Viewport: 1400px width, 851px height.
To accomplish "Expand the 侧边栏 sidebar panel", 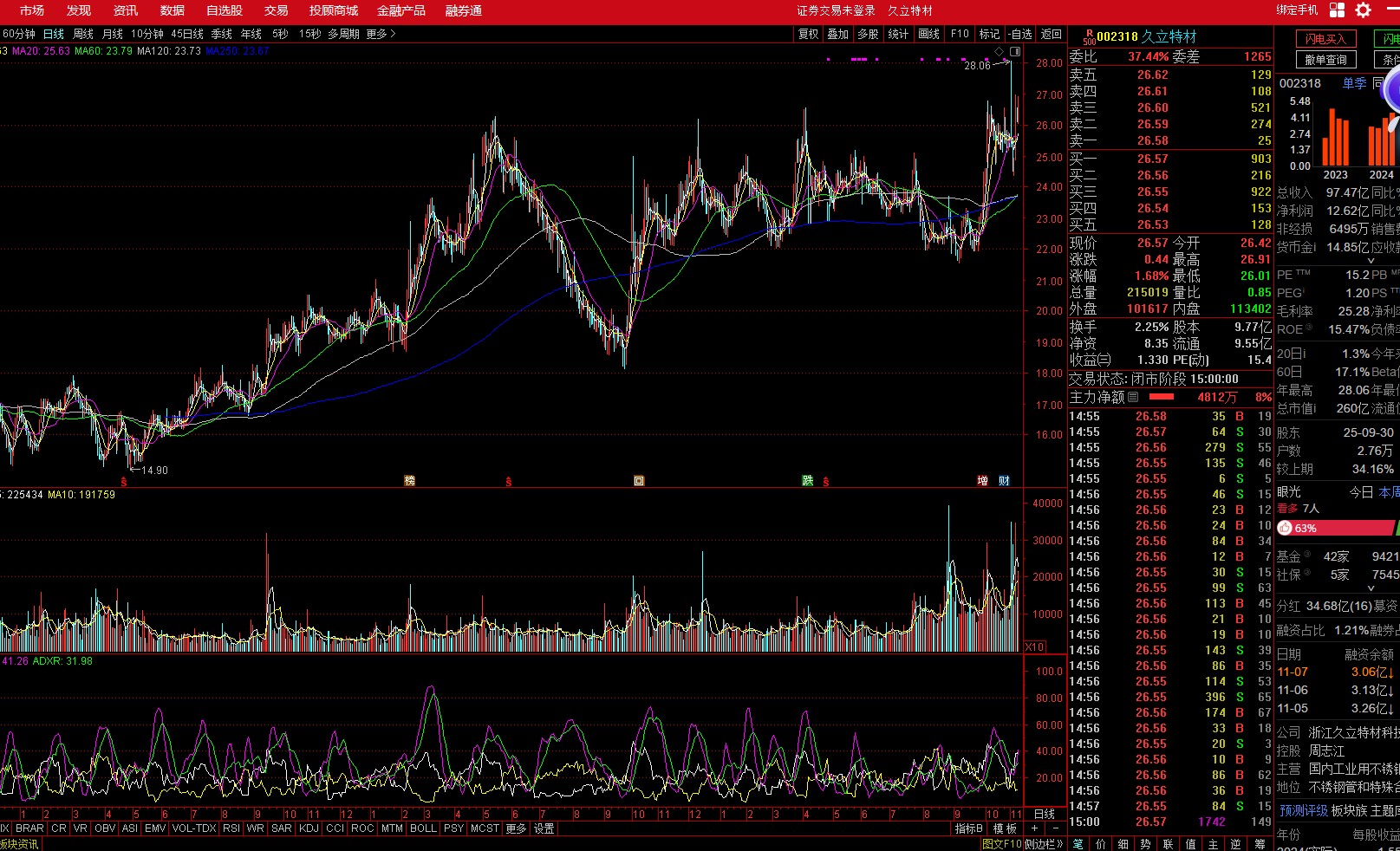I will tap(1044, 844).
